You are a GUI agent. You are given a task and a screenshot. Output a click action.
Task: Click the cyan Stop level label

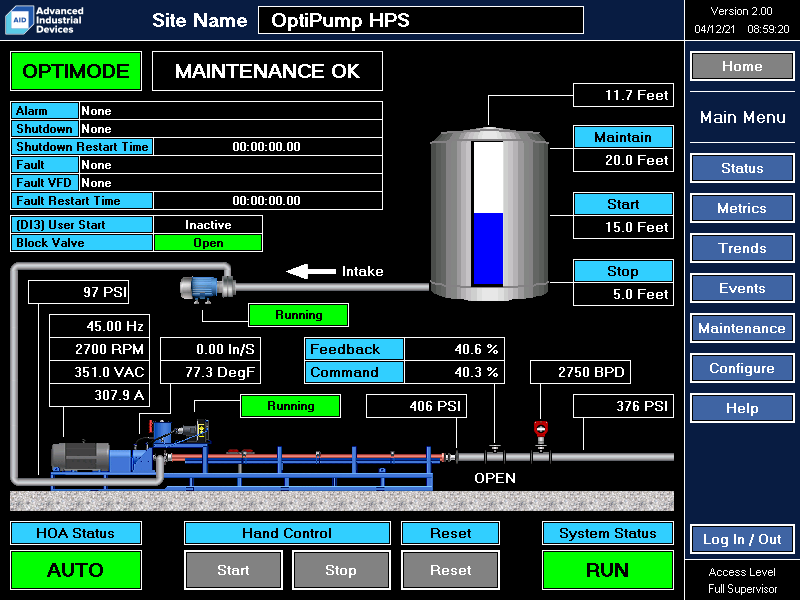[x=623, y=271]
